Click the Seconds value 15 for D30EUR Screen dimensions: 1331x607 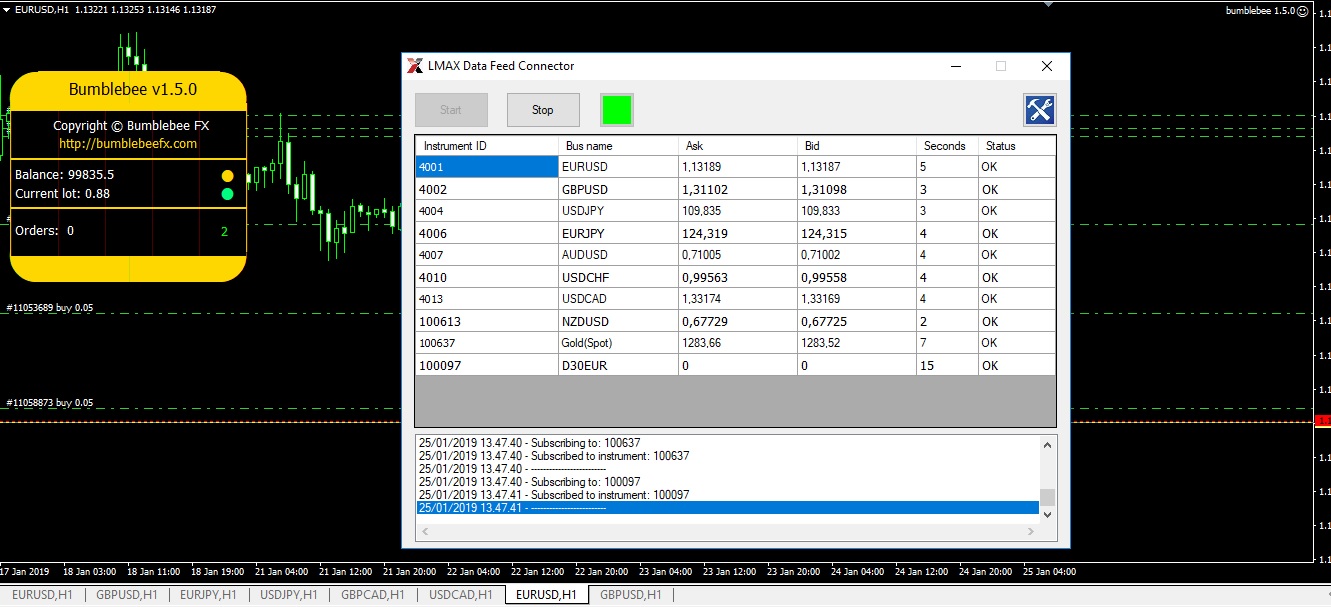coord(947,365)
